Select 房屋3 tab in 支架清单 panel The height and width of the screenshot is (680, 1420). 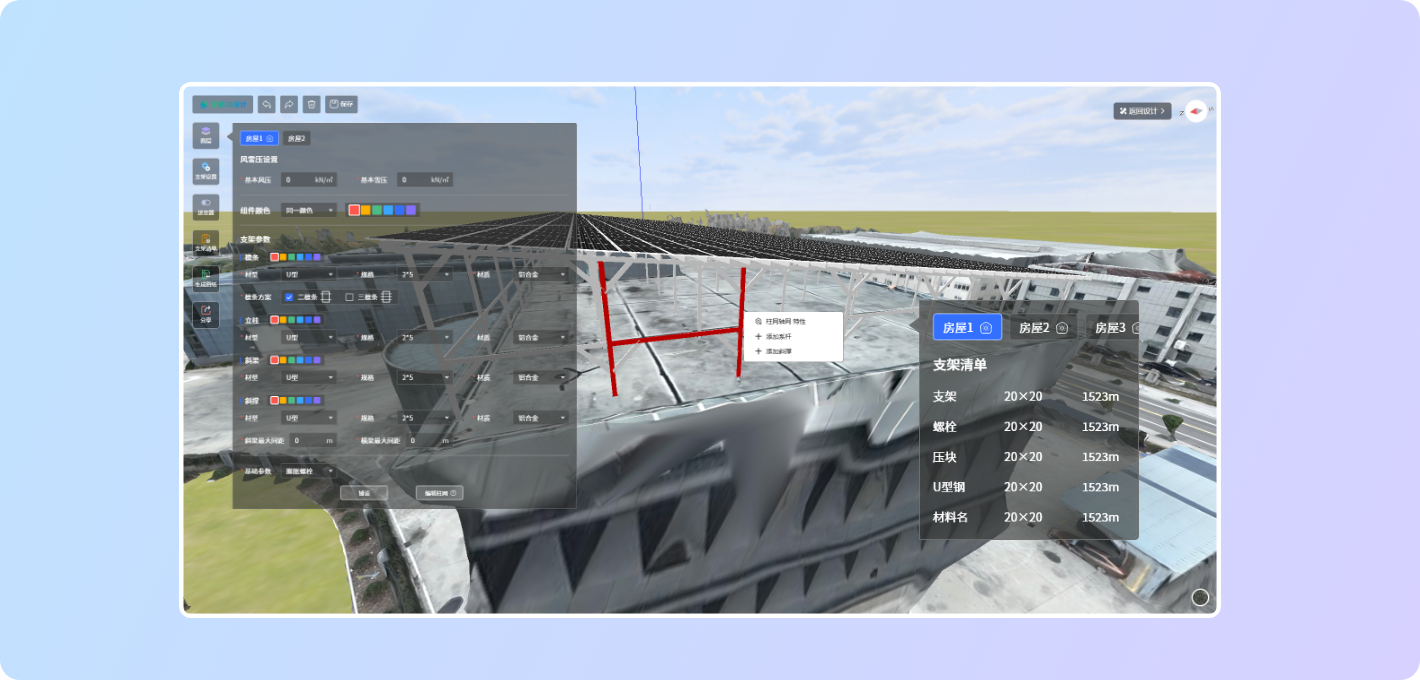1110,328
